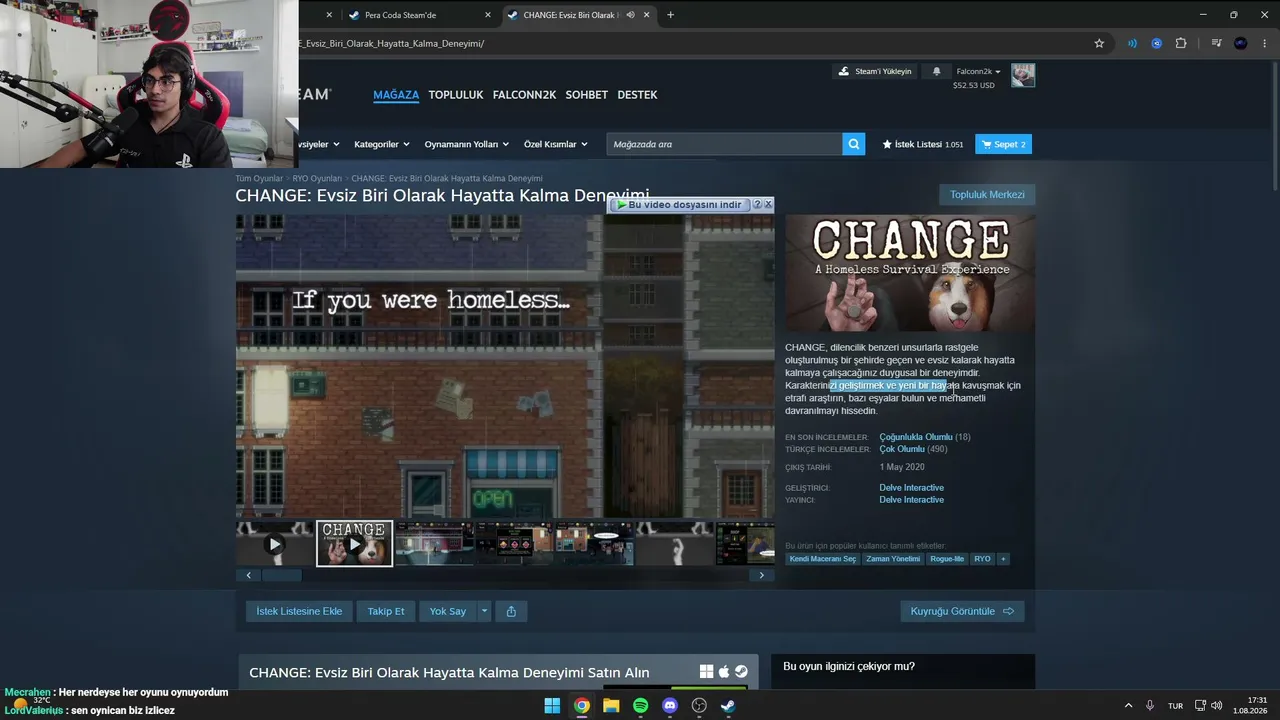Expand more tags with the plus button
The image size is (1280, 720).
[1003, 559]
